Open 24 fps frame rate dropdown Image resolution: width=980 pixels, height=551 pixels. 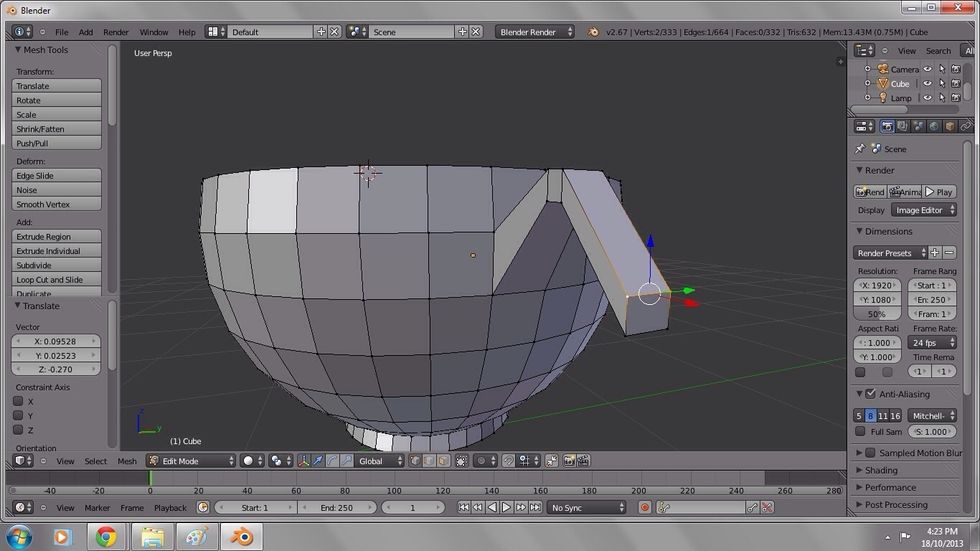(x=932, y=343)
